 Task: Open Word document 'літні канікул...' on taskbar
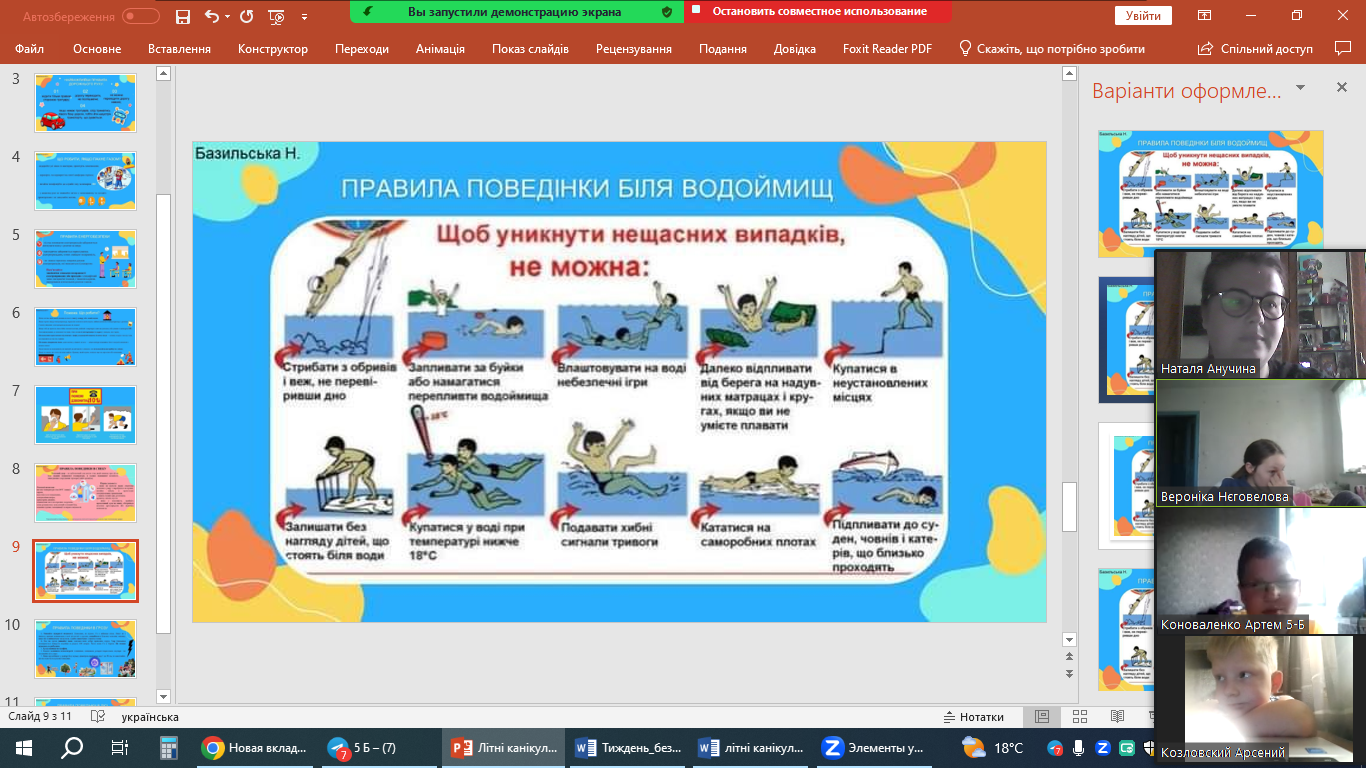click(x=752, y=747)
